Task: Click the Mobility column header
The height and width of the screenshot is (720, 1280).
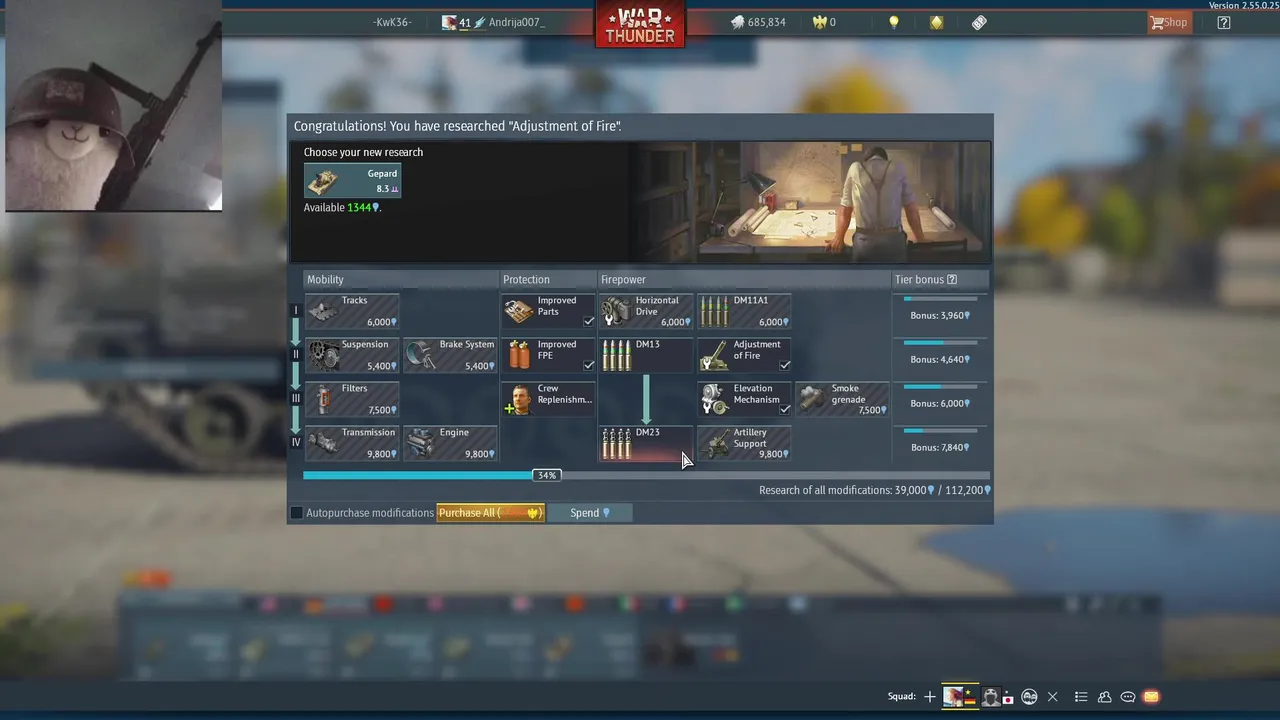Action: pyautogui.click(x=325, y=280)
